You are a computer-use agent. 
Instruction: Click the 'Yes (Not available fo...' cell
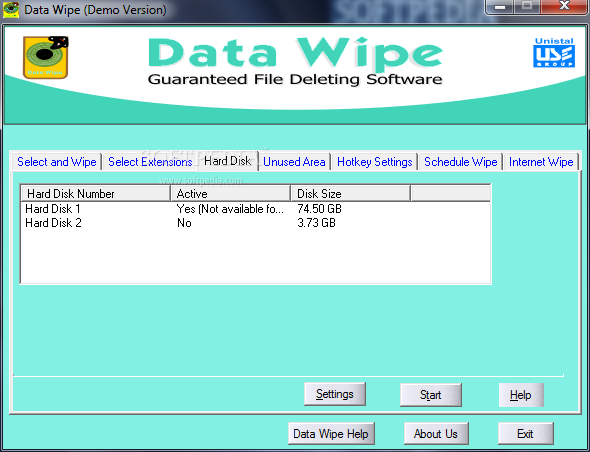(x=230, y=209)
